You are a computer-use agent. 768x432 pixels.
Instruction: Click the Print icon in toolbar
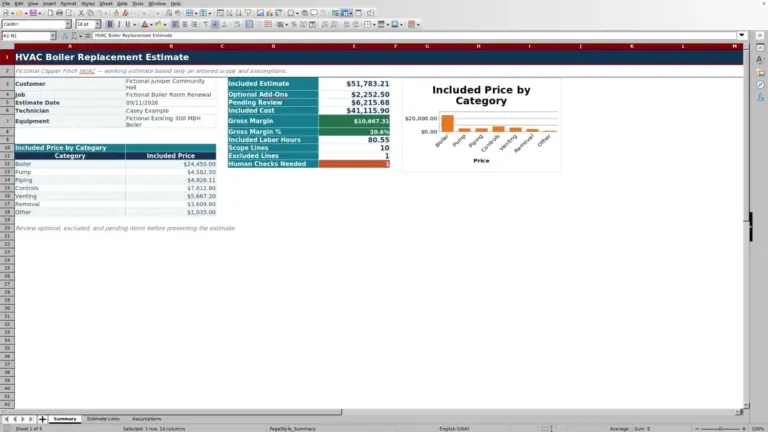point(59,13)
